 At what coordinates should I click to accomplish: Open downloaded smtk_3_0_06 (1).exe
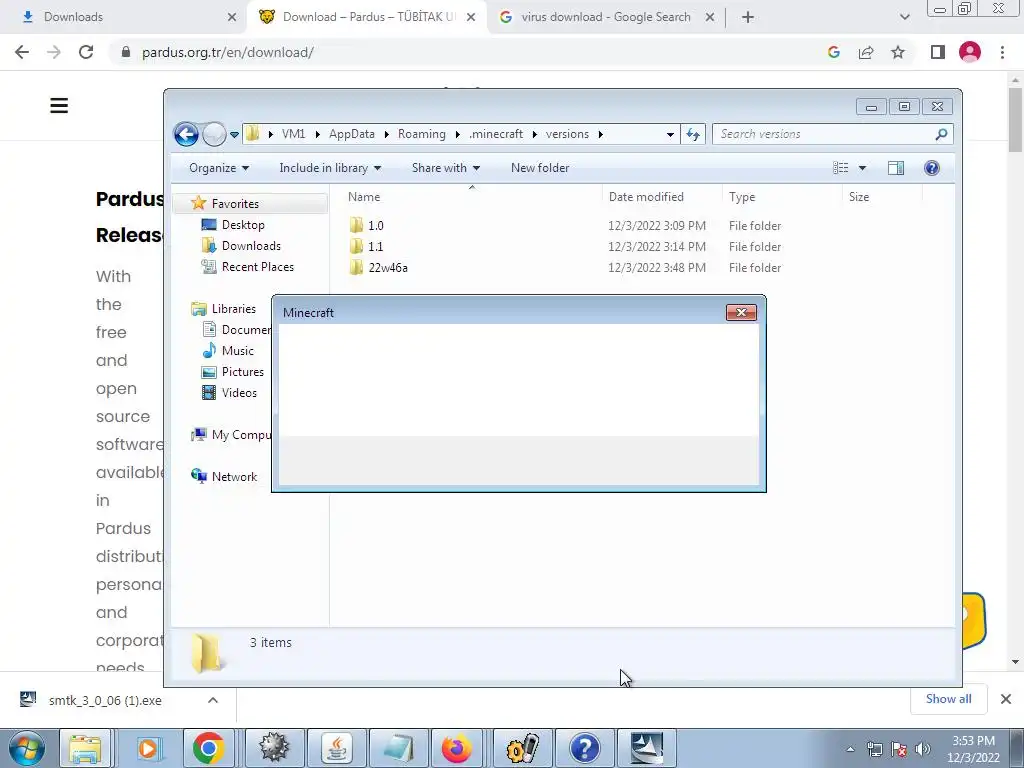point(104,700)
